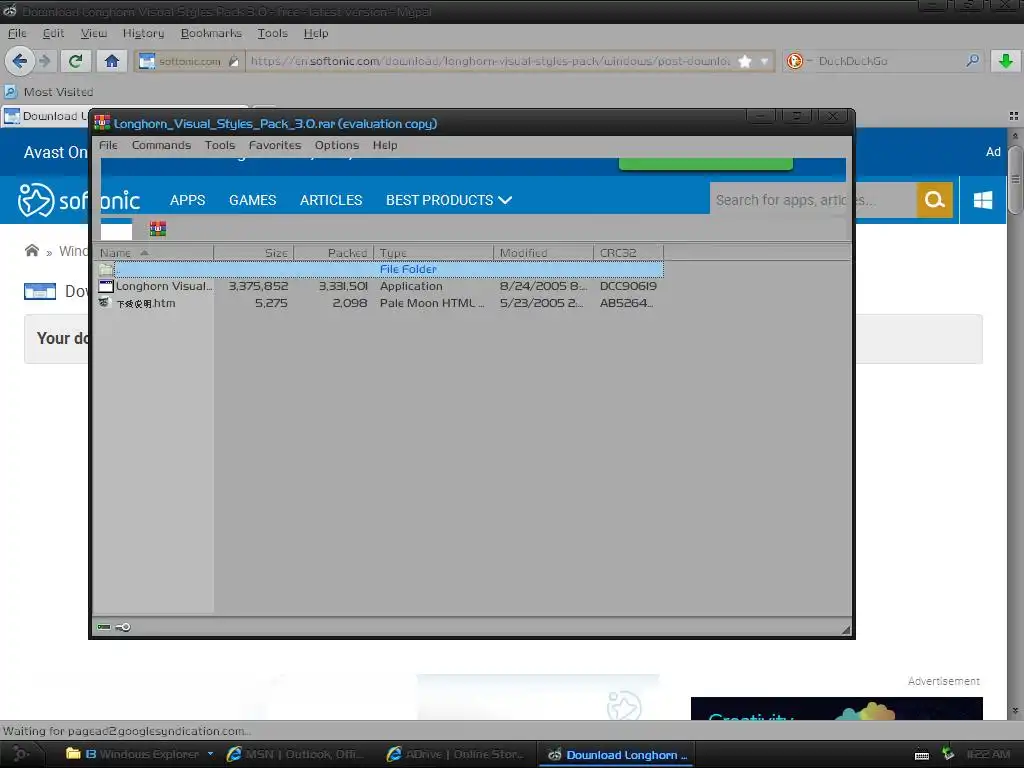
Task: Switch to MSN Outlook taskbar window
Action: point(295,754)
